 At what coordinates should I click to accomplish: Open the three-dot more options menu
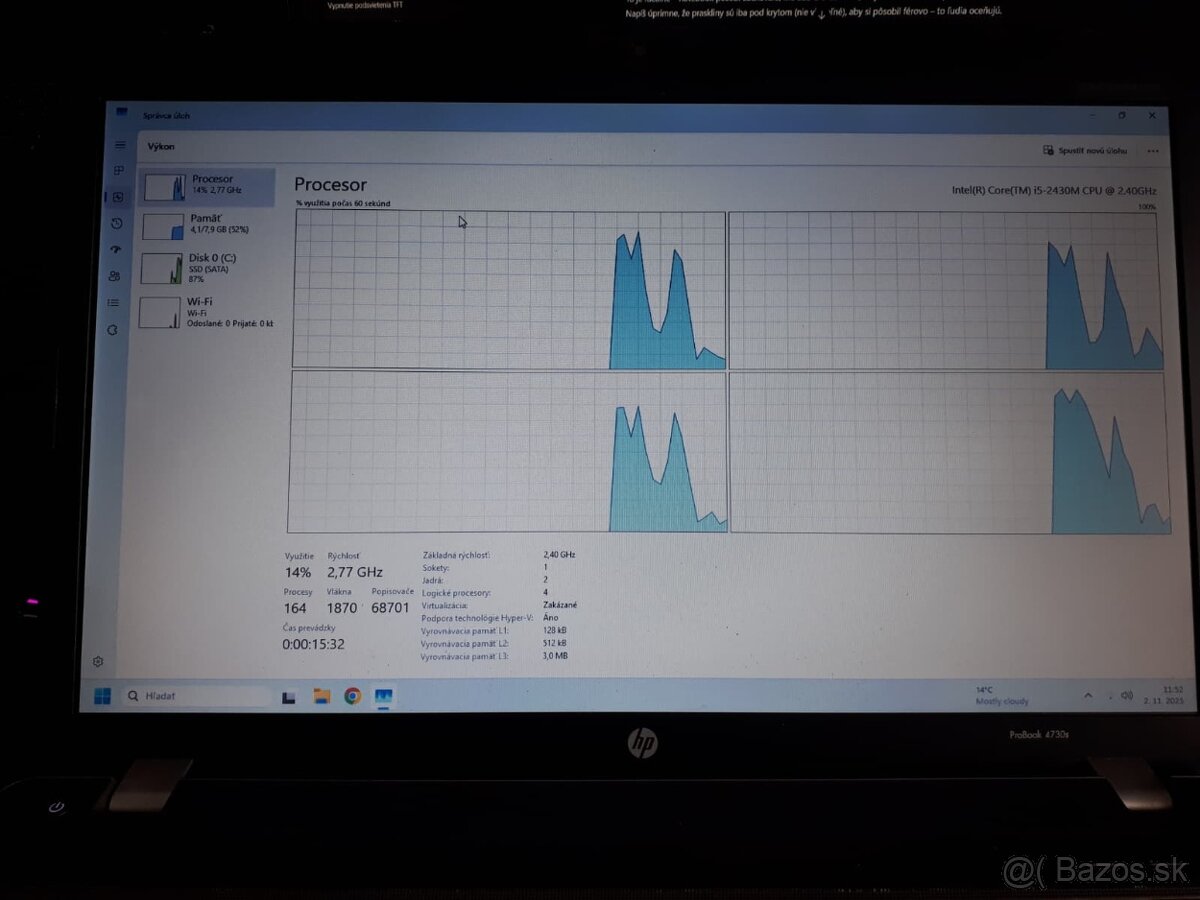(x=1152, y=149)
